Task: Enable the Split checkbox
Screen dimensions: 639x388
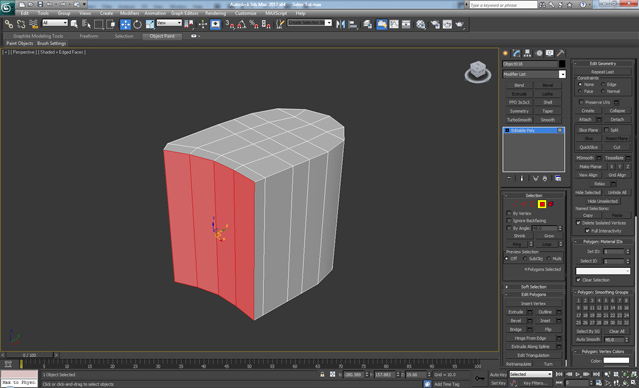Action: (606, 130)
